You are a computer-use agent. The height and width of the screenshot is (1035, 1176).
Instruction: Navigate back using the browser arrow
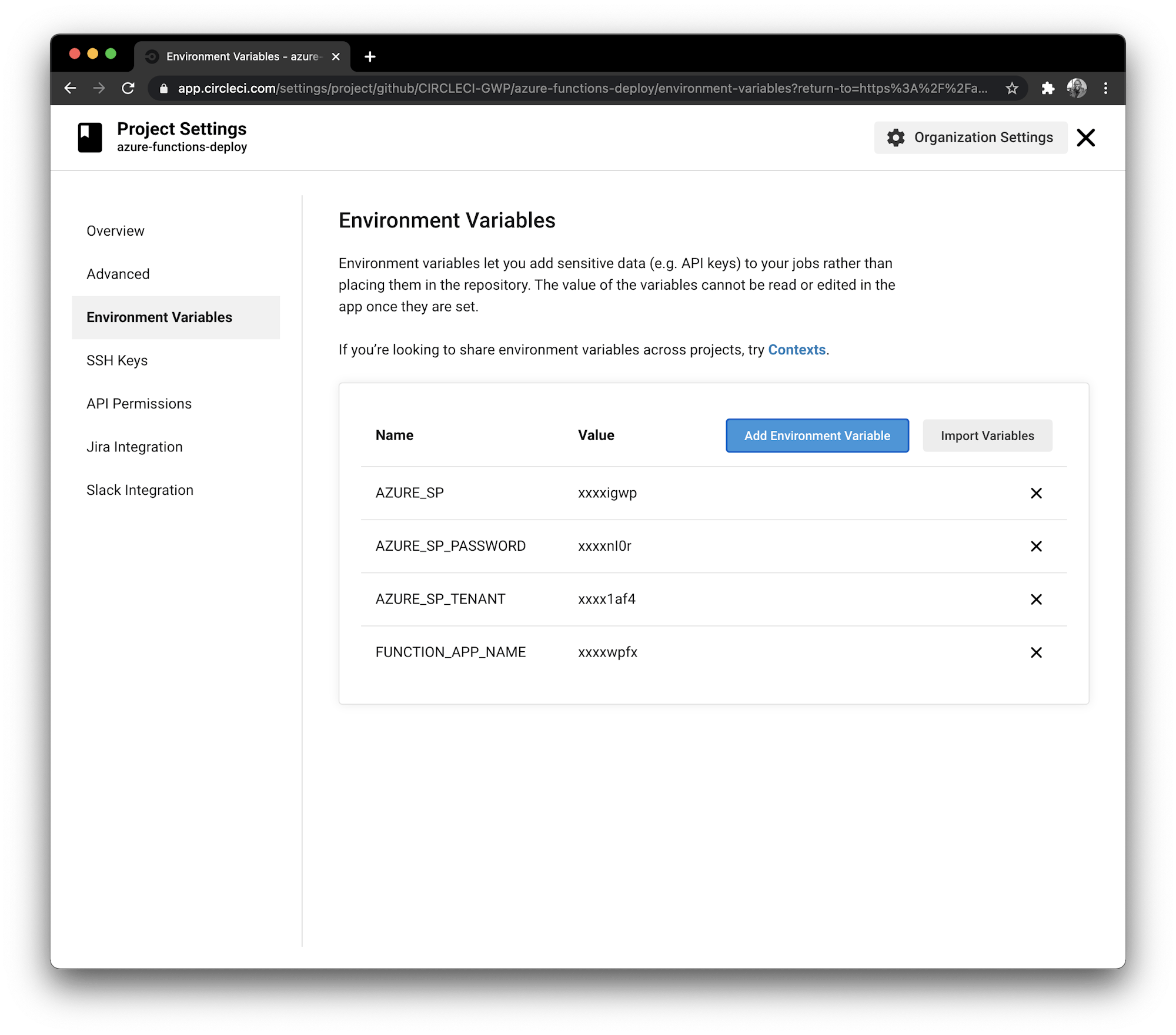click(71, 88)
